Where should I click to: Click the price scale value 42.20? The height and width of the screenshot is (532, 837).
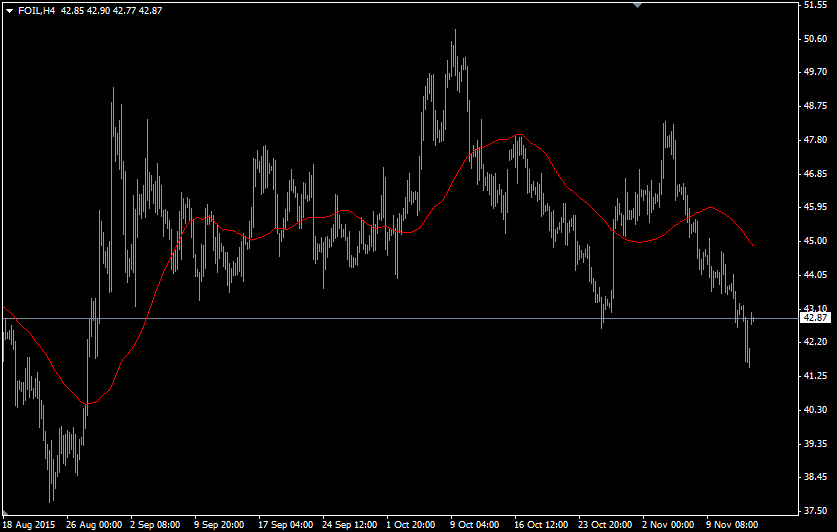point(816,342)
